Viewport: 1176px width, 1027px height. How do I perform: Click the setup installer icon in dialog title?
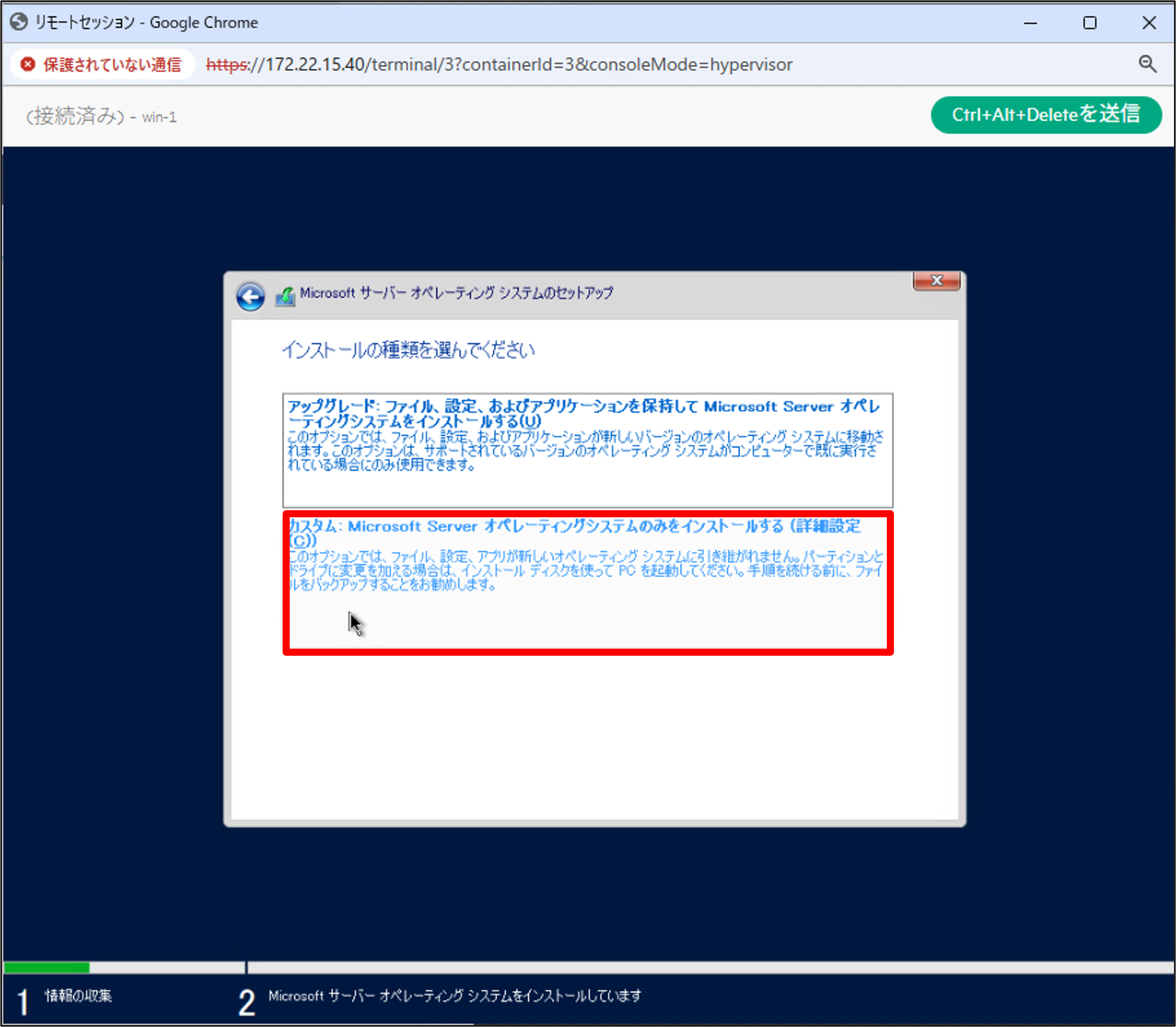click(x=285, y=296)
